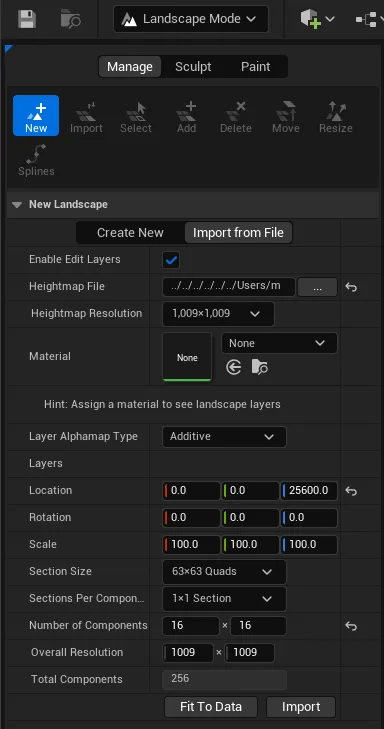This screenshot has height=729, width=384.
Task: Click the Location X value field
Action: (191, 491)
